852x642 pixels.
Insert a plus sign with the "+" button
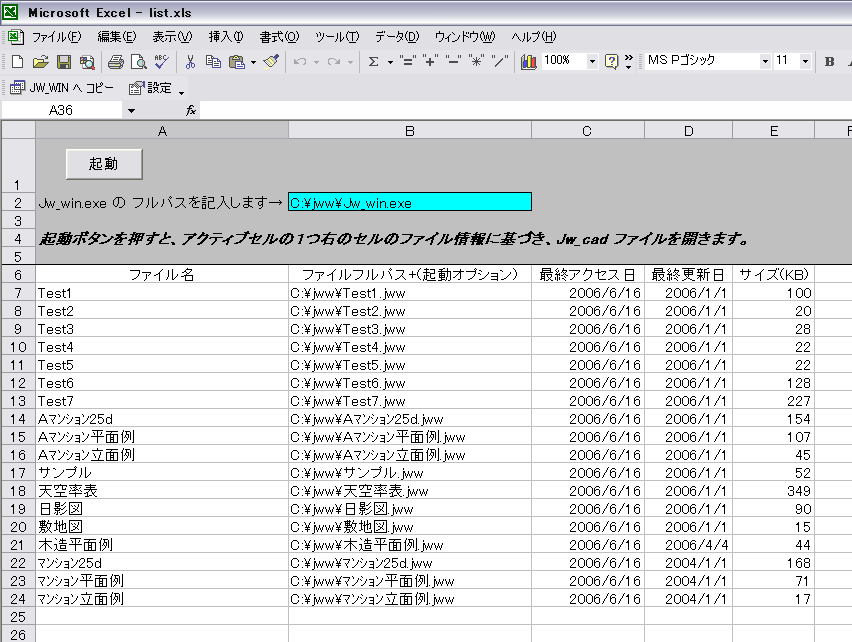430,61
